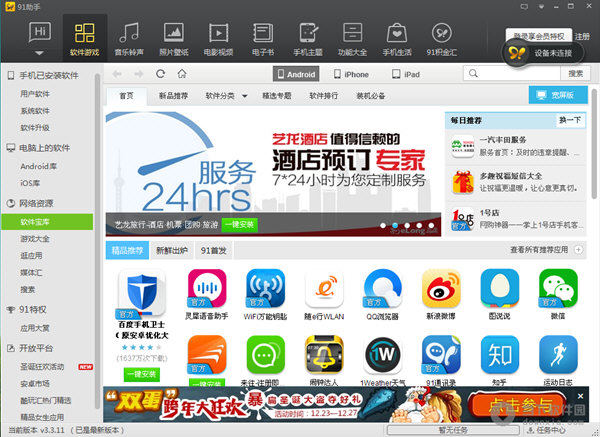
Task: Open the 功能大全 functions section
Action: click(352, 39)
